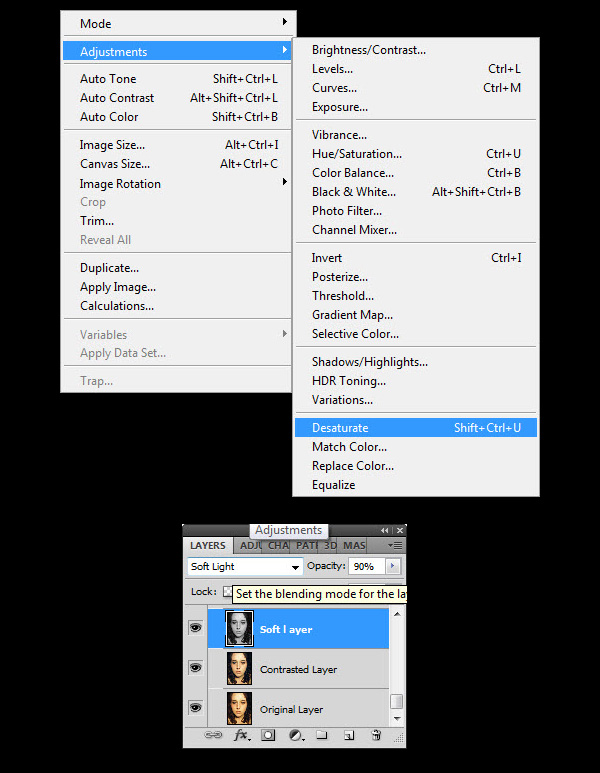
Task: Open Channel Mixer adjustment
Action: point(416,230)
